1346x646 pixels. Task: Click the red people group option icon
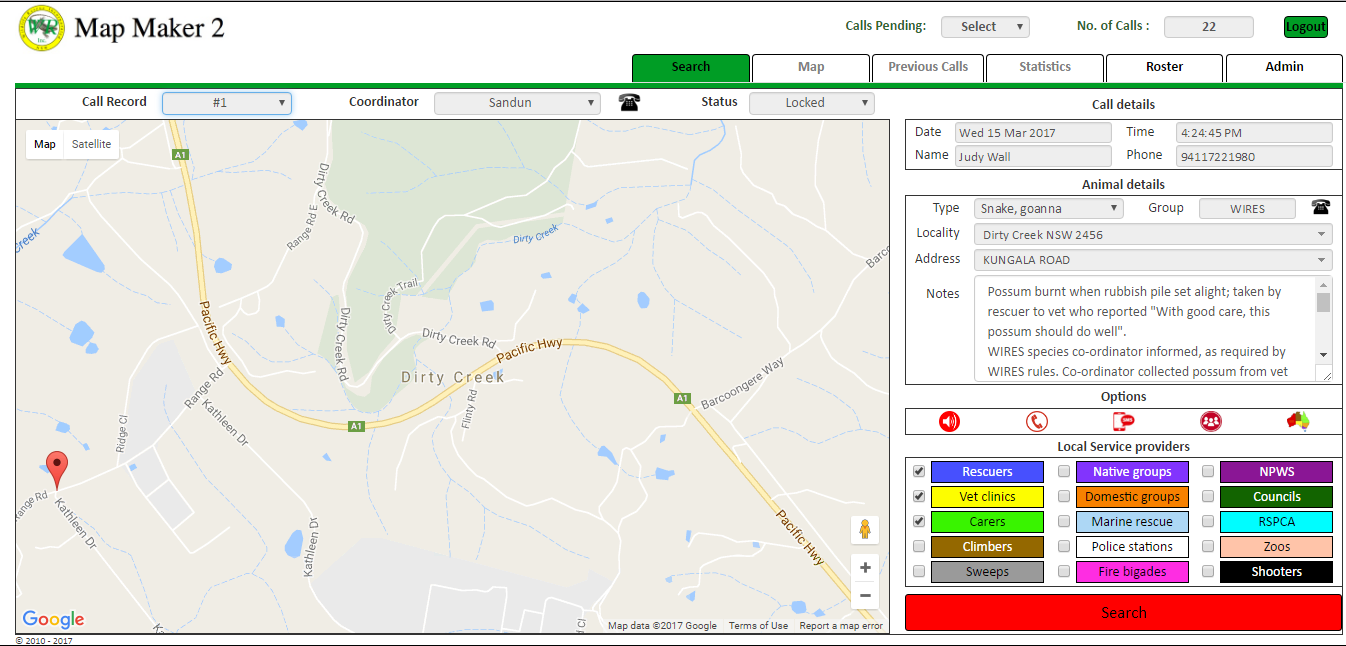[x=1211, y=421]
